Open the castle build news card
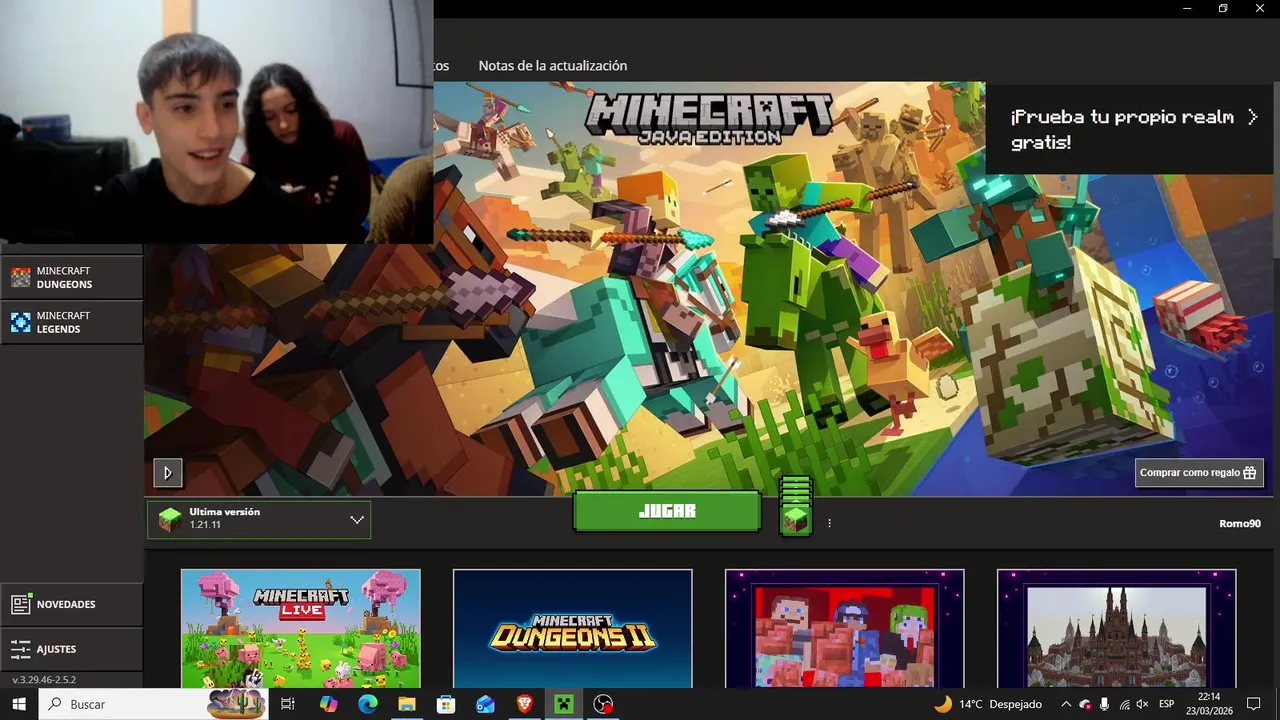The width and height of the screenshot is (1280, 720). [1117, 629]
